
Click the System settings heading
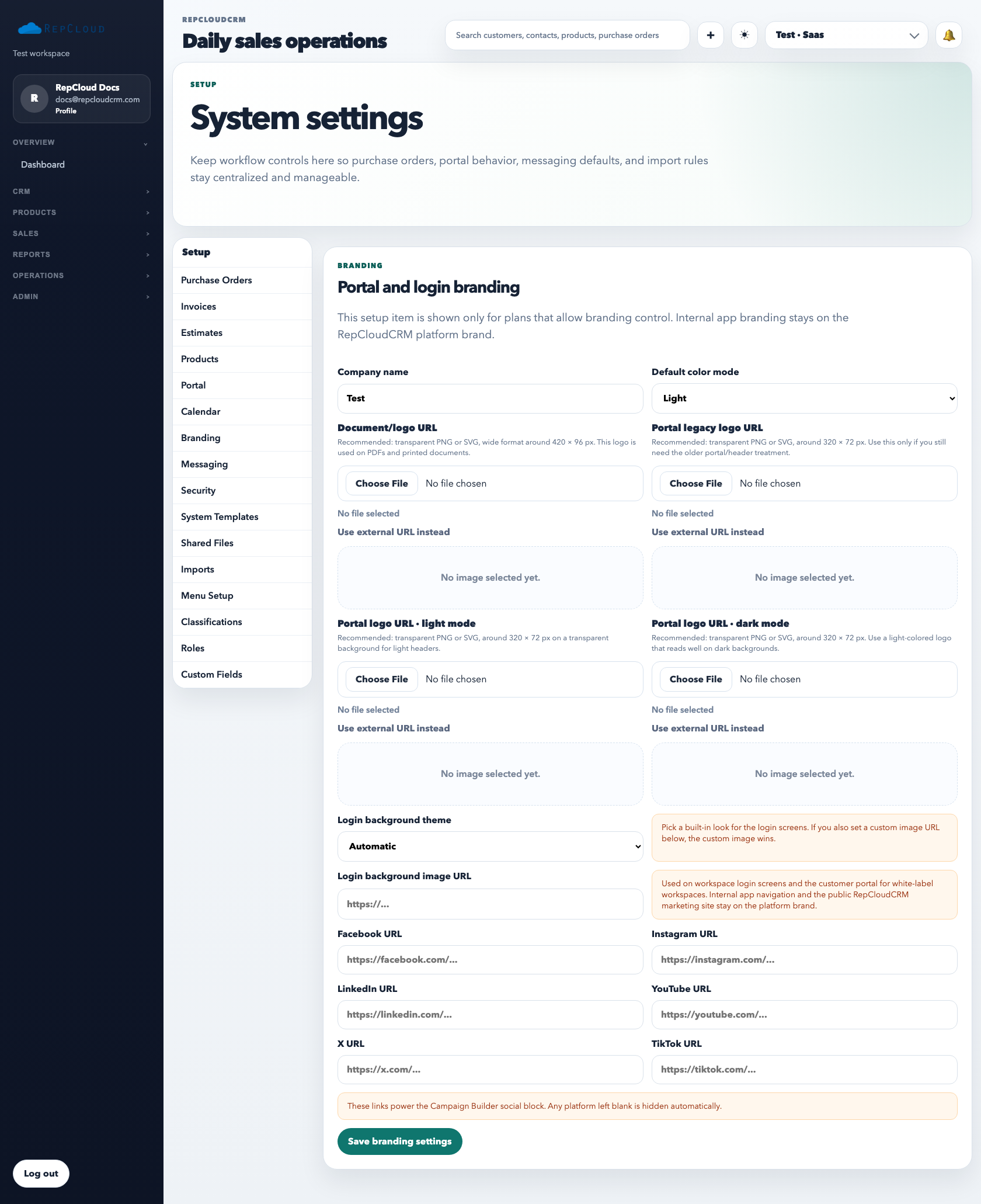pyautogui.click(x=307, y=119)
